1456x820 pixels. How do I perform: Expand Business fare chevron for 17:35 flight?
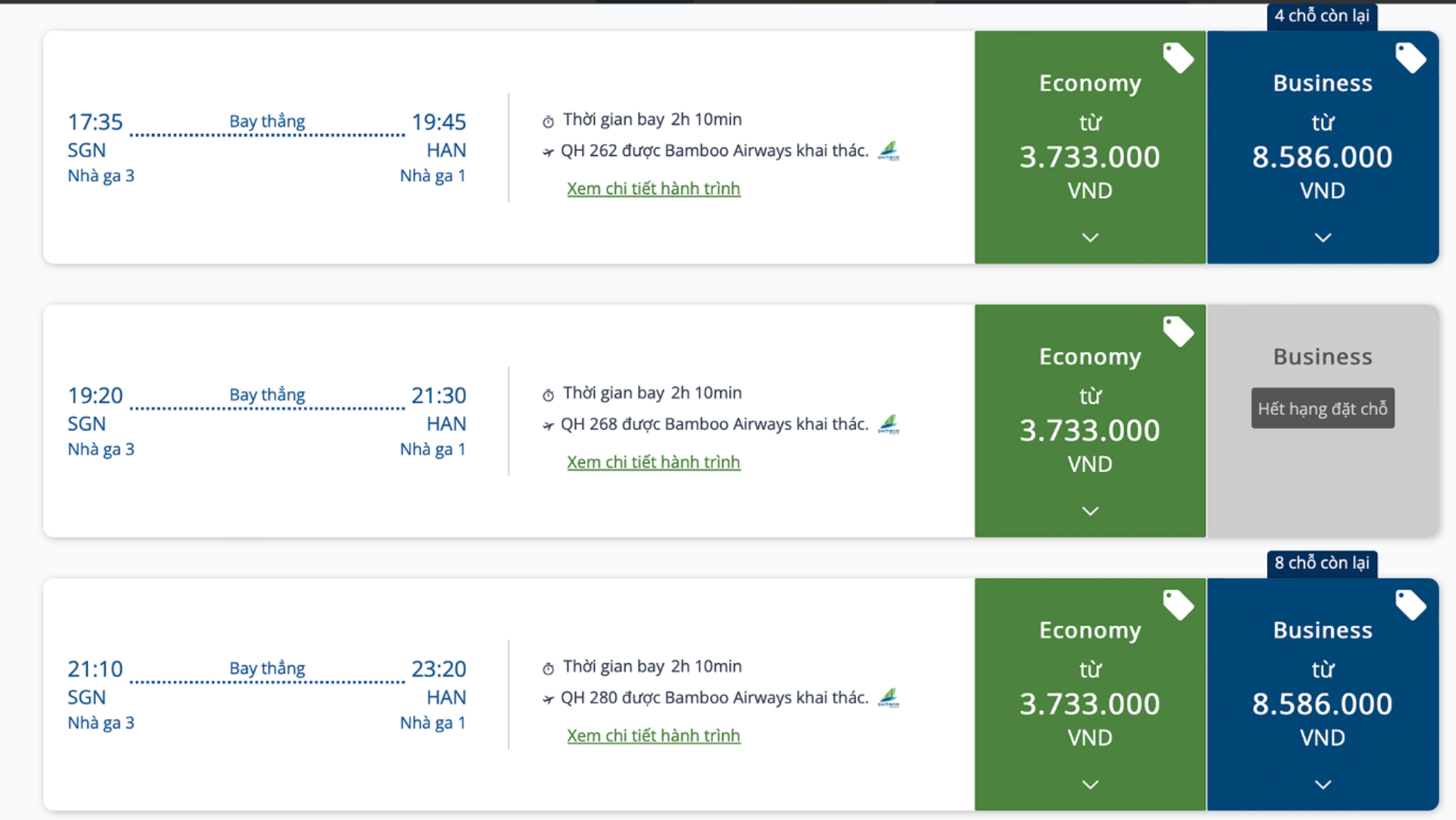coord(1323,238)
